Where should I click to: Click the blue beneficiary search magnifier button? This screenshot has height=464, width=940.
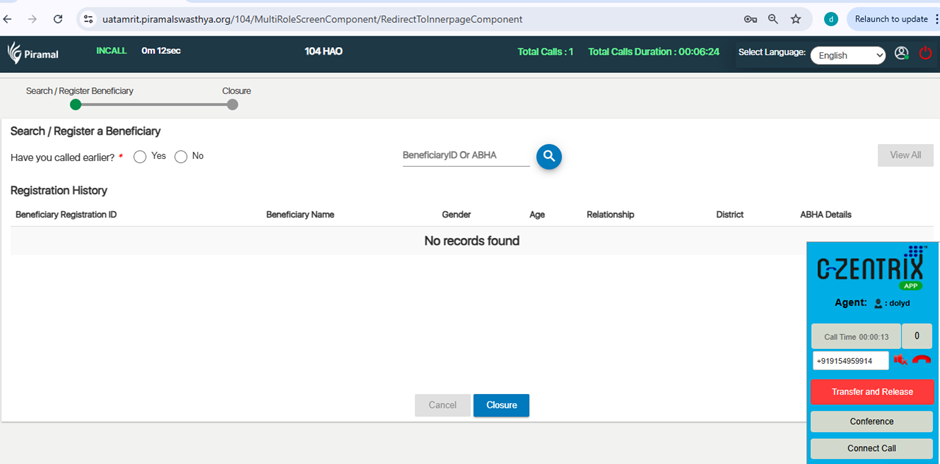(x=548, y=156)
